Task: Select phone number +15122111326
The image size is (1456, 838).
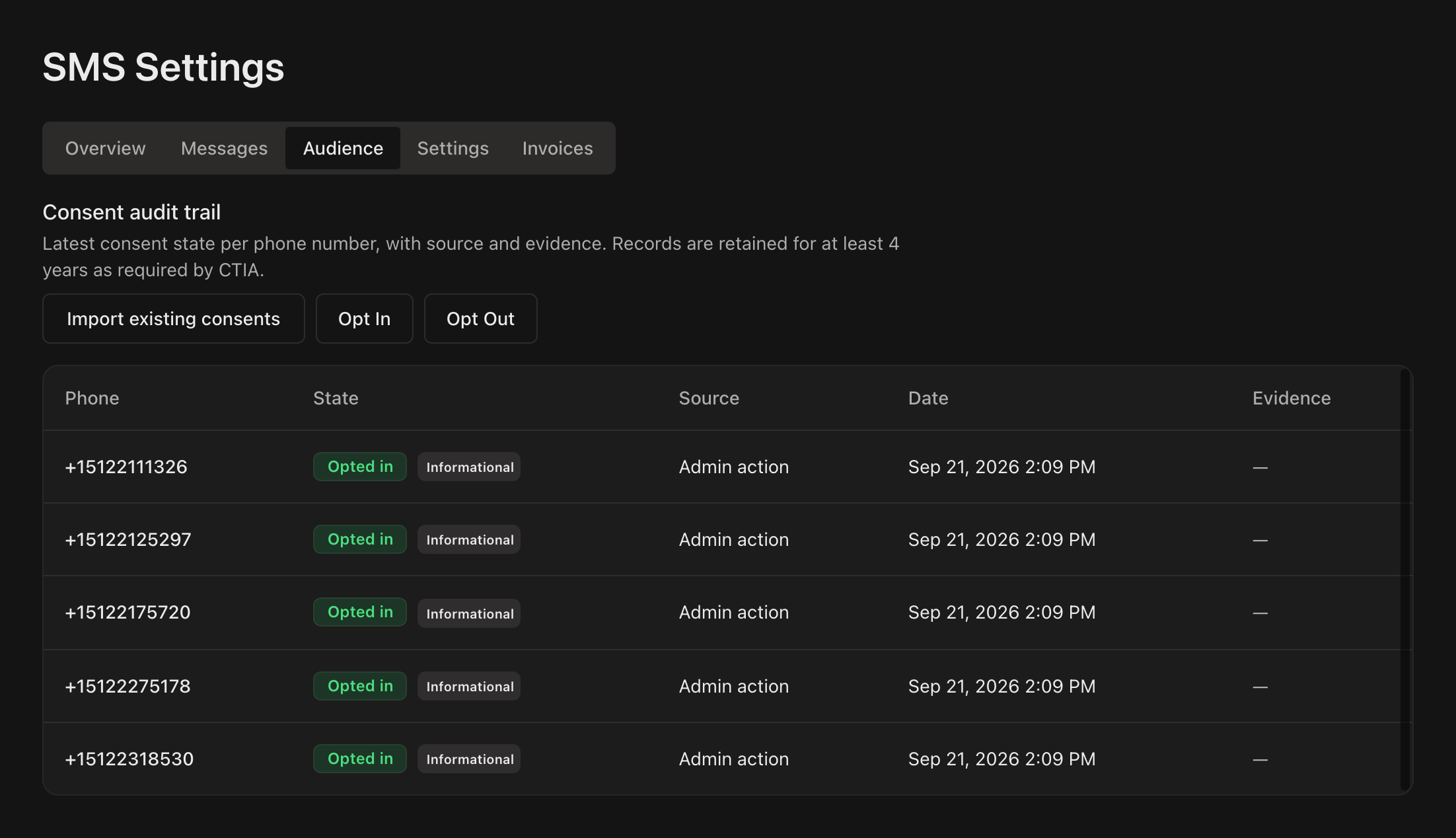Action: (126, 467)
